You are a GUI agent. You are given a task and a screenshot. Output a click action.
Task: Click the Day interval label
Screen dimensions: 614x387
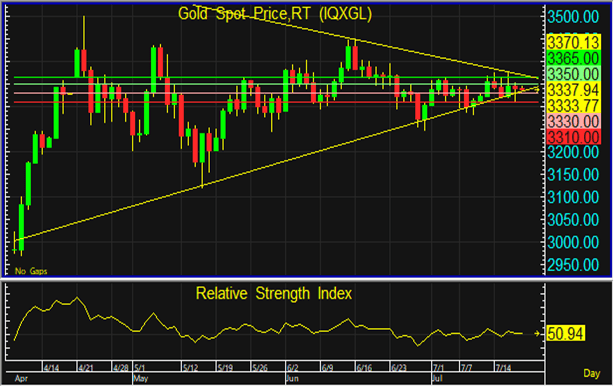(591, 373)
